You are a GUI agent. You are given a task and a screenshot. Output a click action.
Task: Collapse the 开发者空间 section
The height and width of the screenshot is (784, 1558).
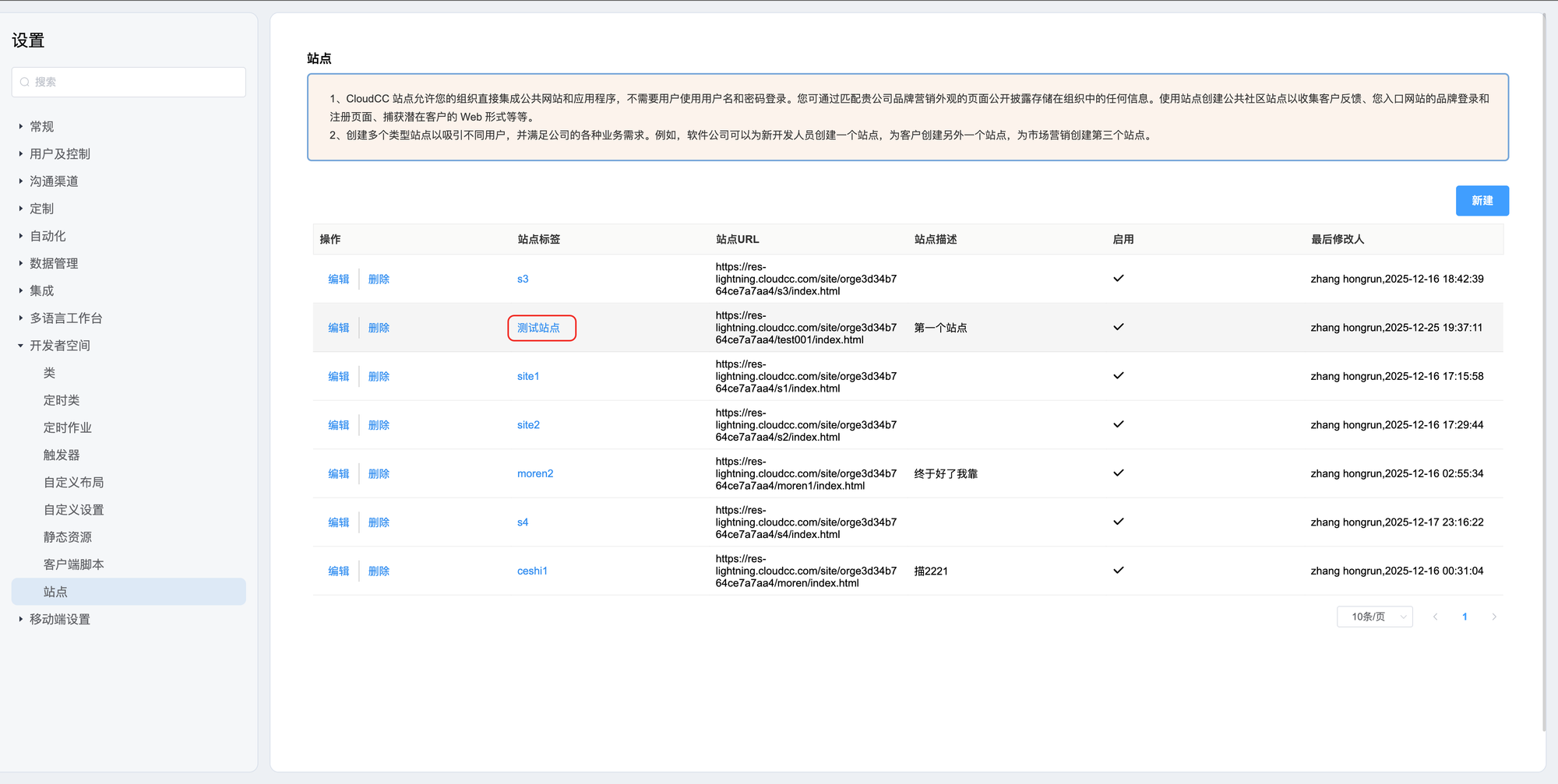[59, 346]
